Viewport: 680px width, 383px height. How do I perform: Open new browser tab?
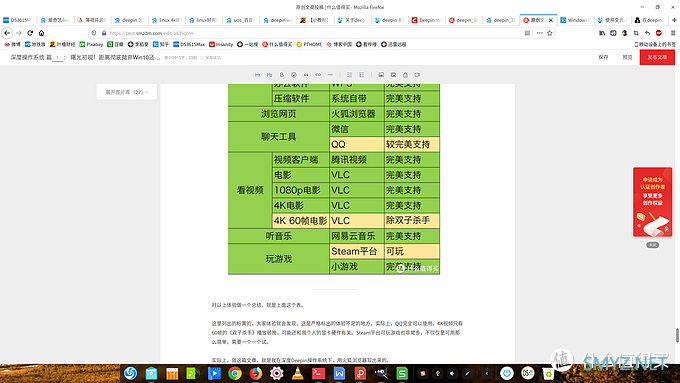674,20
